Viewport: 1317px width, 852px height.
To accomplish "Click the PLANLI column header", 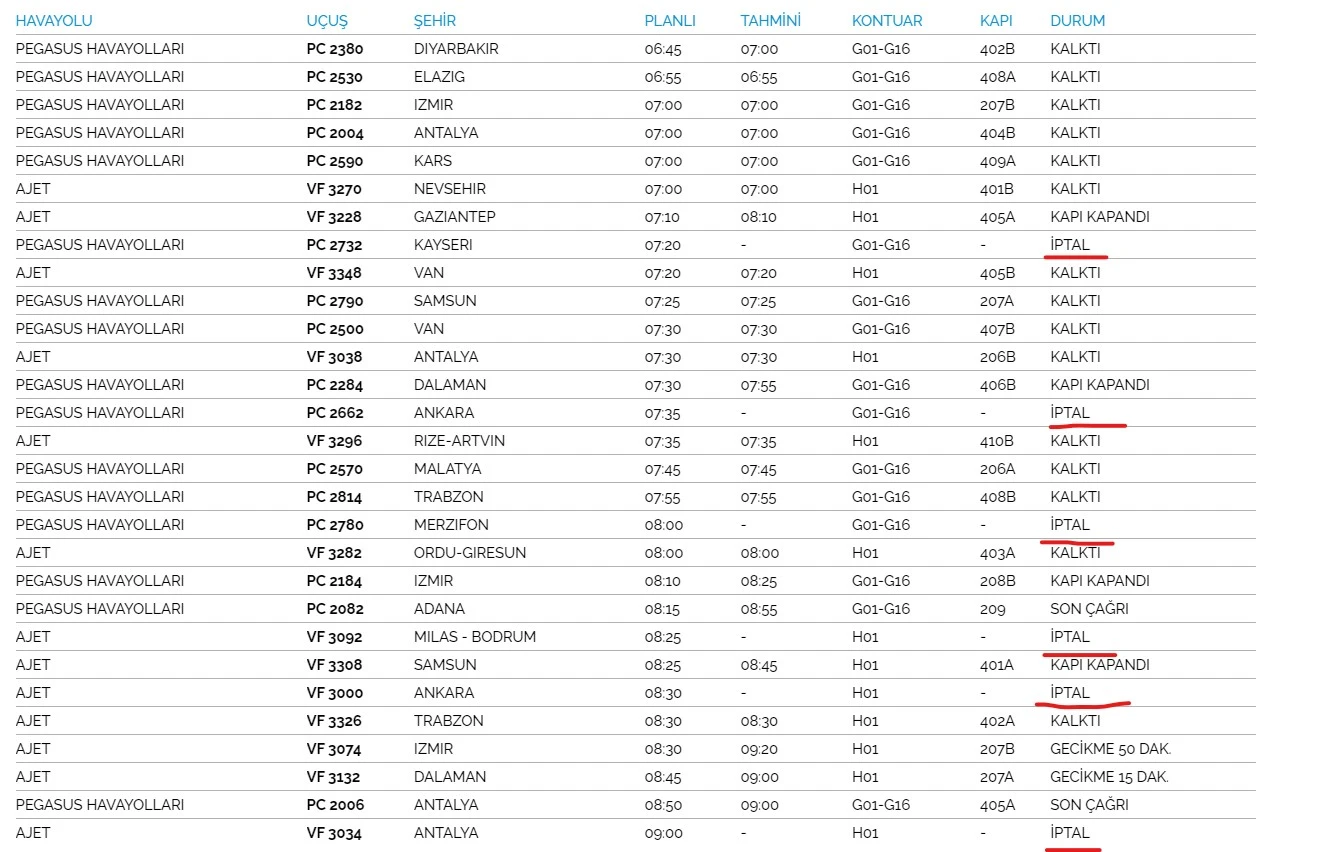I will [x=669, y=20].
